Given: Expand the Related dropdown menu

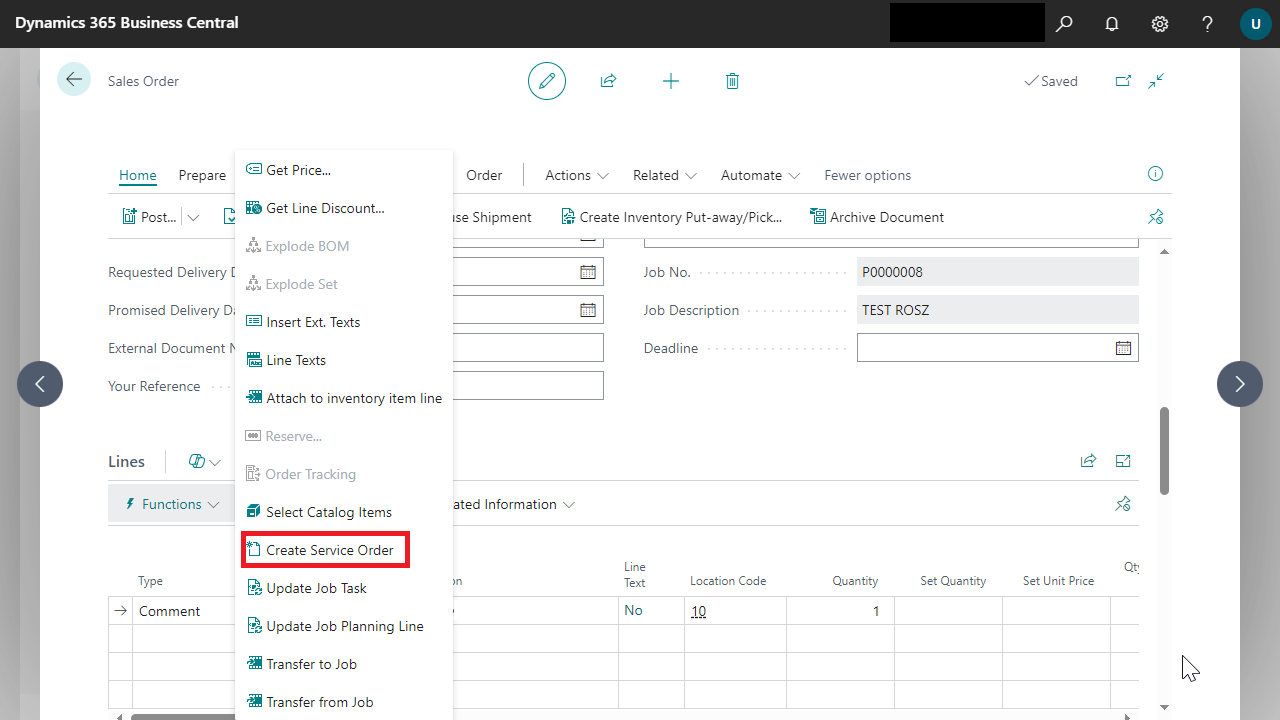Looking at the screenshot, I should point(664,175).
